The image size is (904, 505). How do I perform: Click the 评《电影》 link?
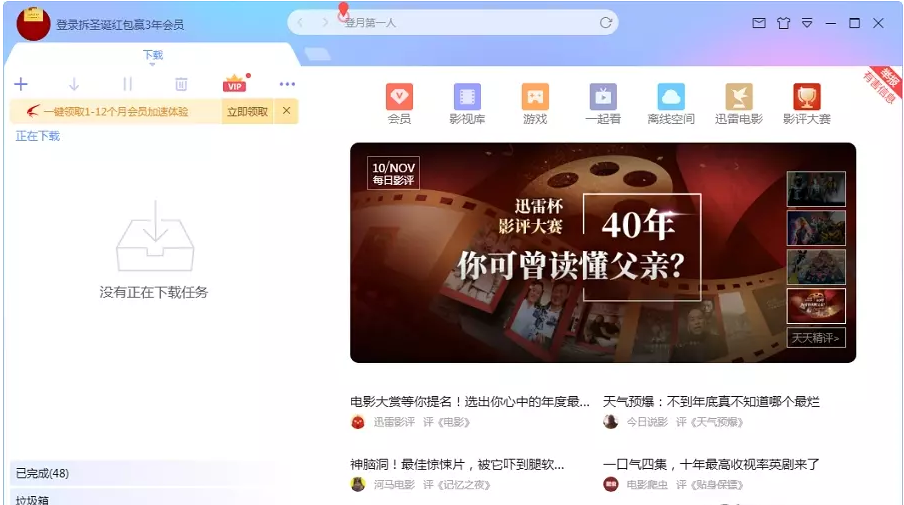click(x=446, y=423)
